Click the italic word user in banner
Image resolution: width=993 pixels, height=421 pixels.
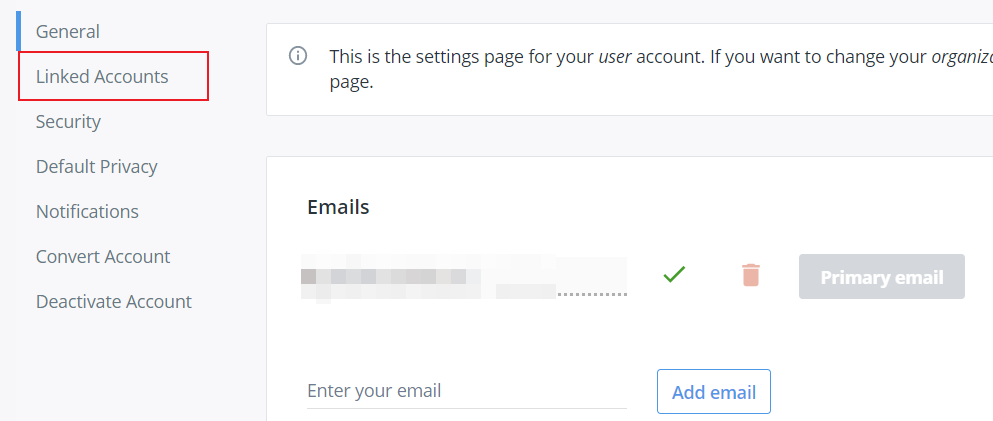pyautogui.click(x=615, y=57)
